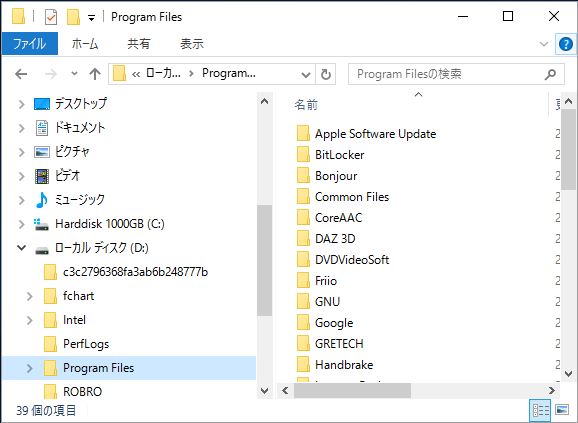Open the Quick Access Toolbar customize dropdown

pyautogui.click(x=91, y=18)
